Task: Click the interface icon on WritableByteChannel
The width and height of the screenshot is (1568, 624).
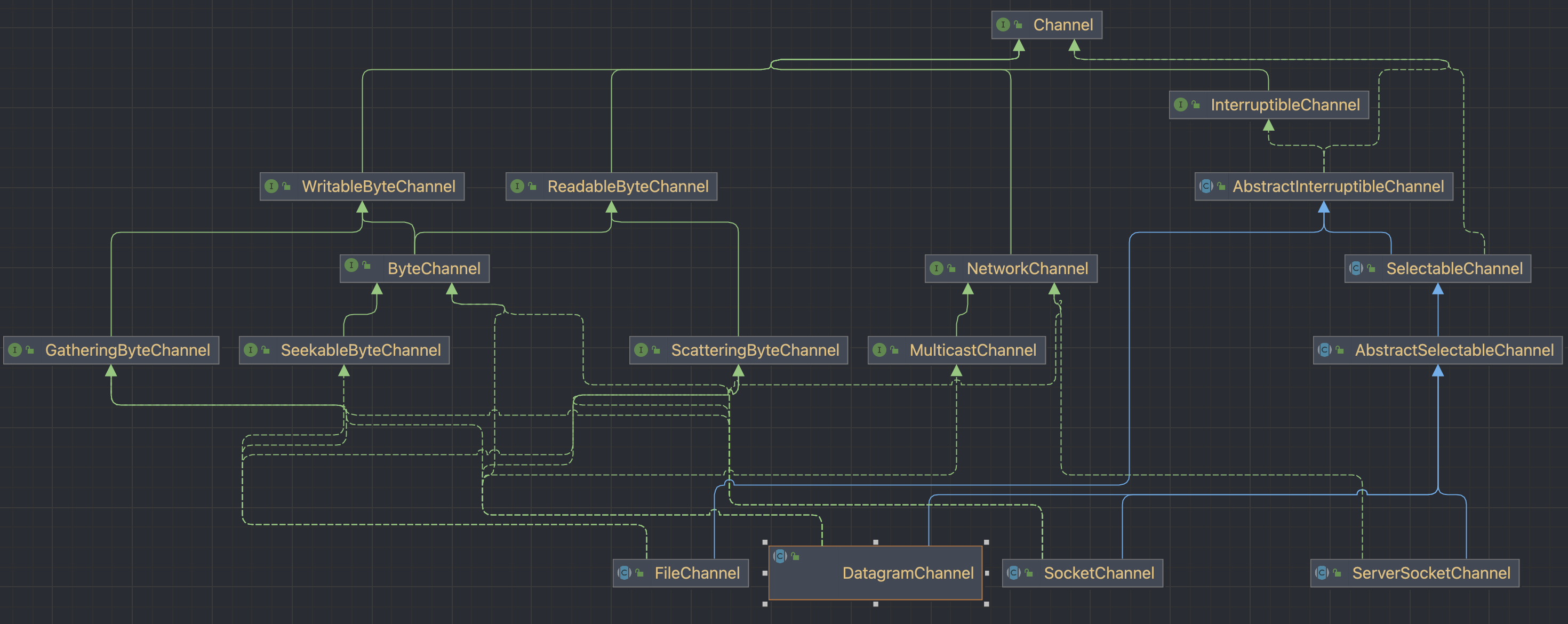Action: click(x=272, y=186)
